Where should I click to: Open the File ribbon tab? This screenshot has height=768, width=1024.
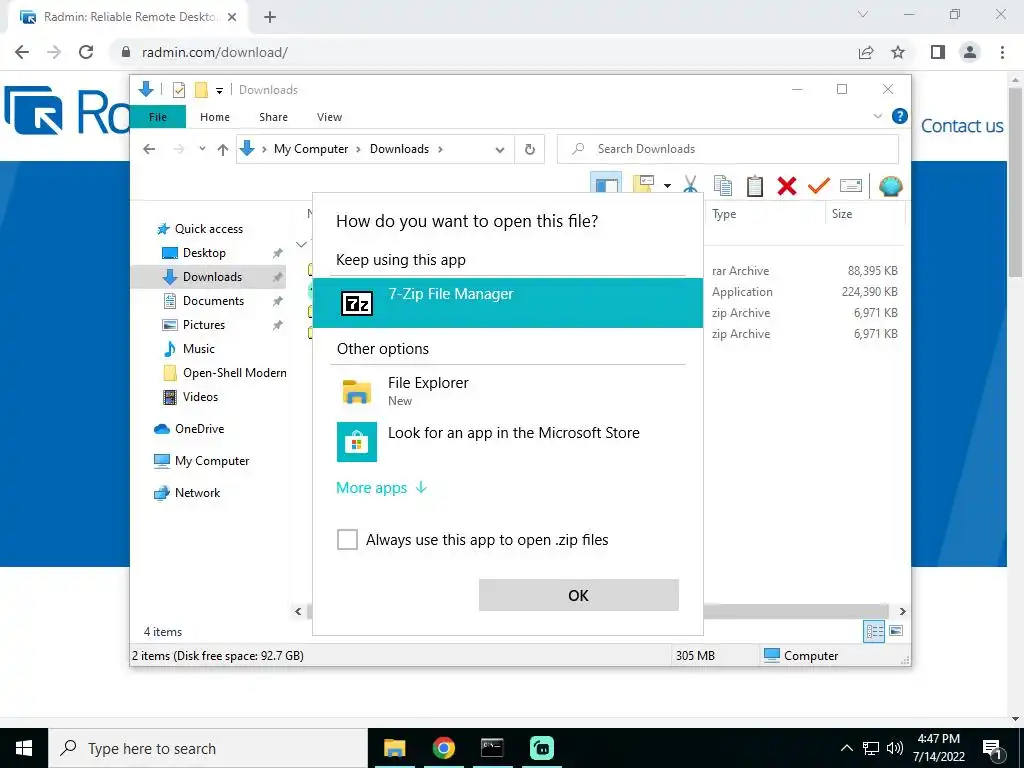click(x=158, y=117)
